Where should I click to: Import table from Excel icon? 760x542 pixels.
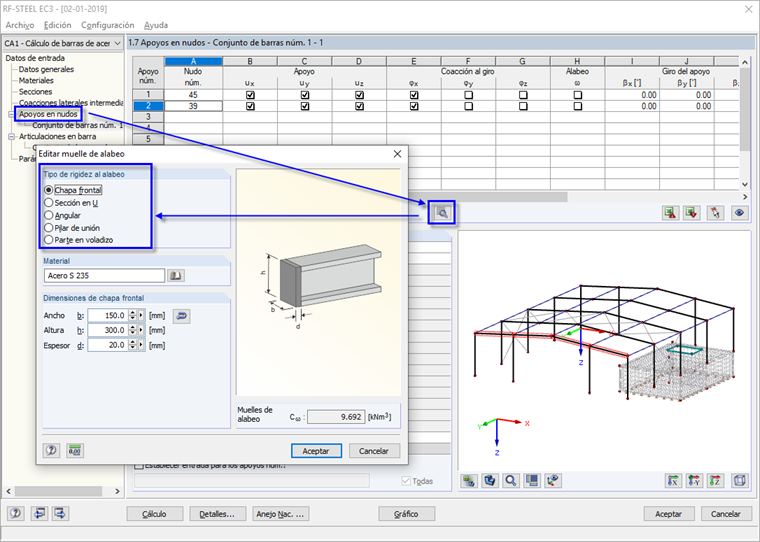(x=692, y=212)
